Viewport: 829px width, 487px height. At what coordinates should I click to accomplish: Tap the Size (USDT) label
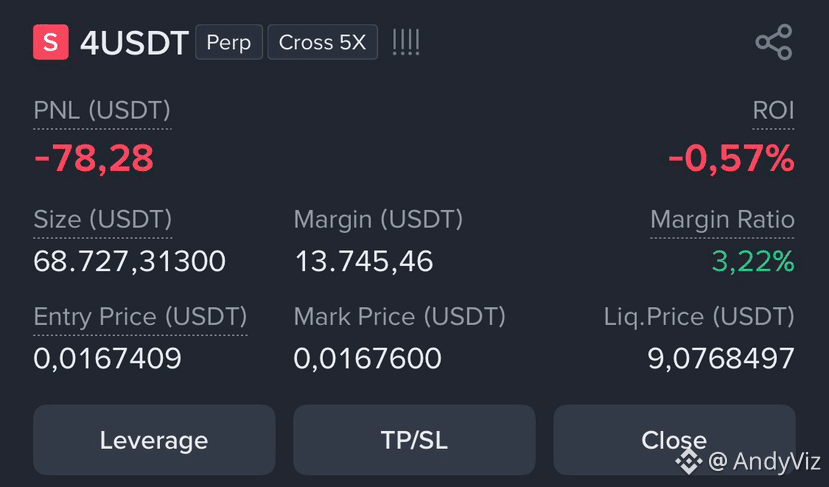click(103, 219)
